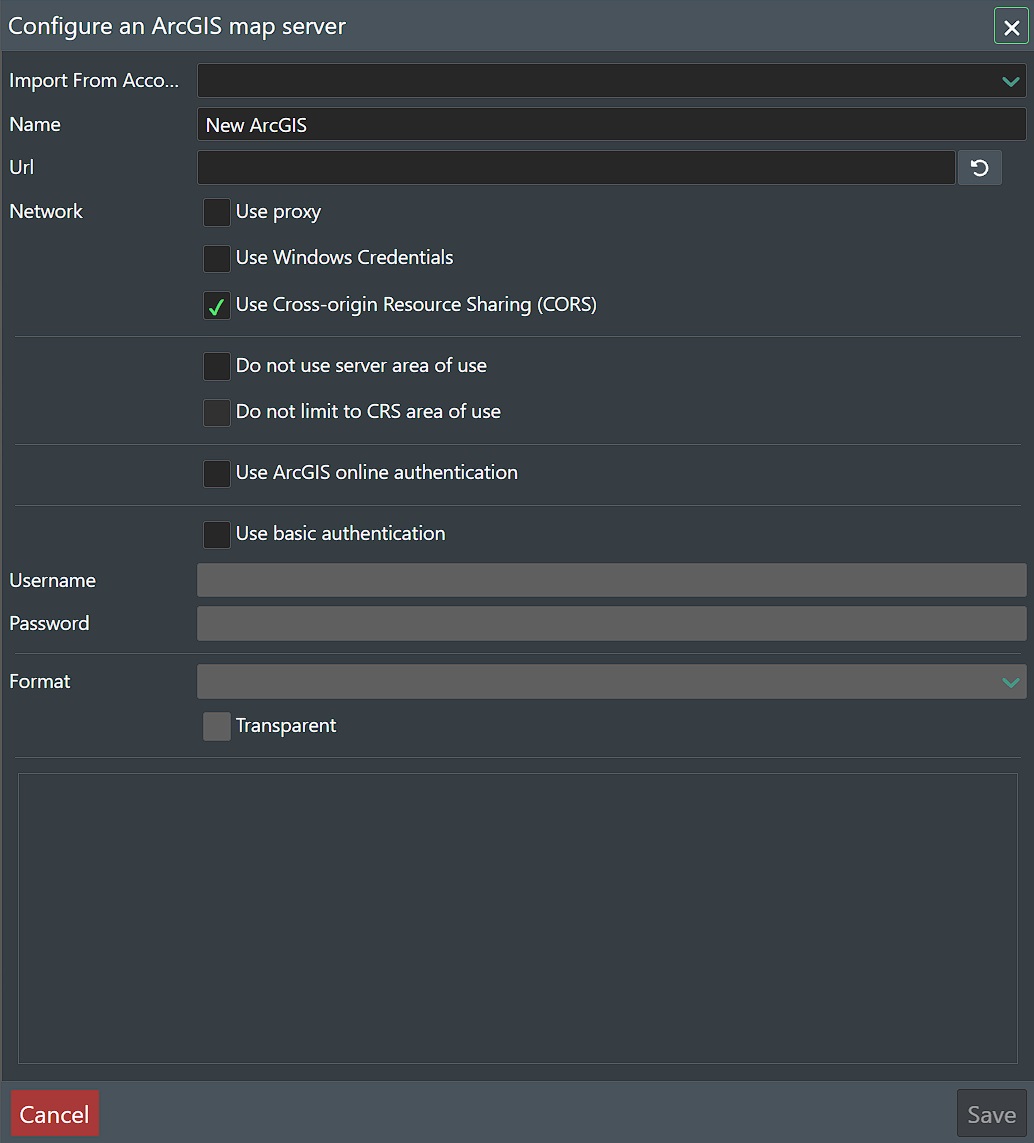
Task: Focus the Name field containing New ArcGIS
Action: (611, 124)
